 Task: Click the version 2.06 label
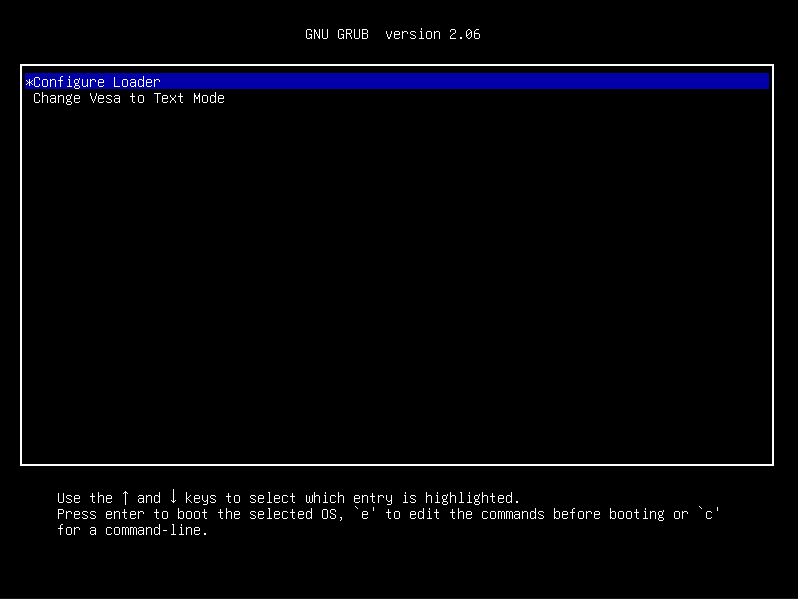click(433, 34)
